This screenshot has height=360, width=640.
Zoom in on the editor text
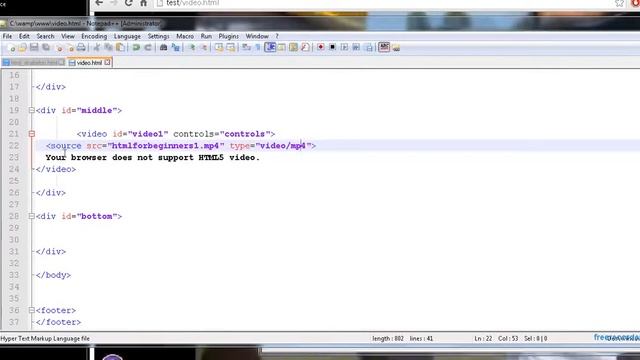coord(191,48)
